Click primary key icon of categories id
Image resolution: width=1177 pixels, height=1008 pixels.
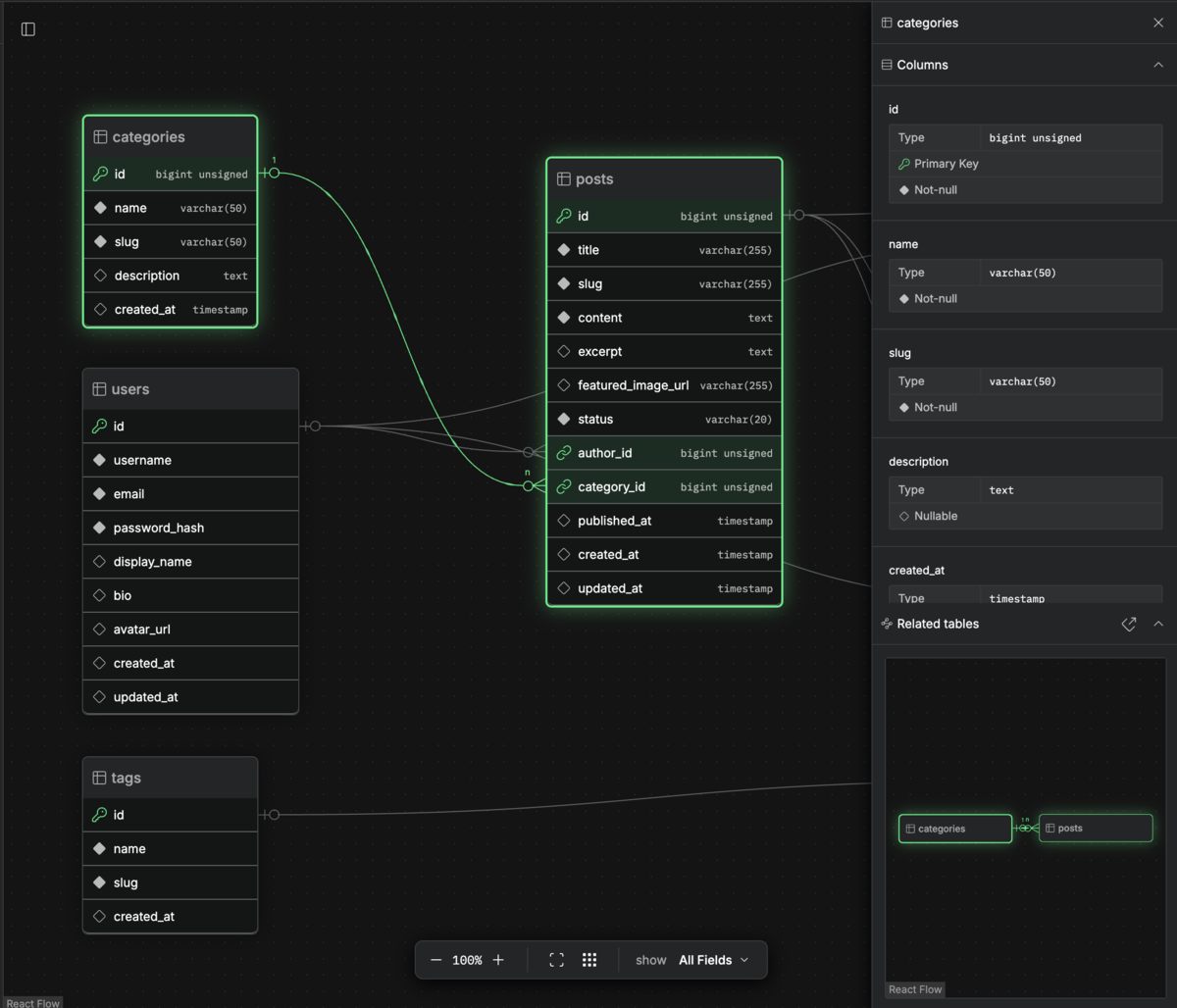click(x=100, y=174)
